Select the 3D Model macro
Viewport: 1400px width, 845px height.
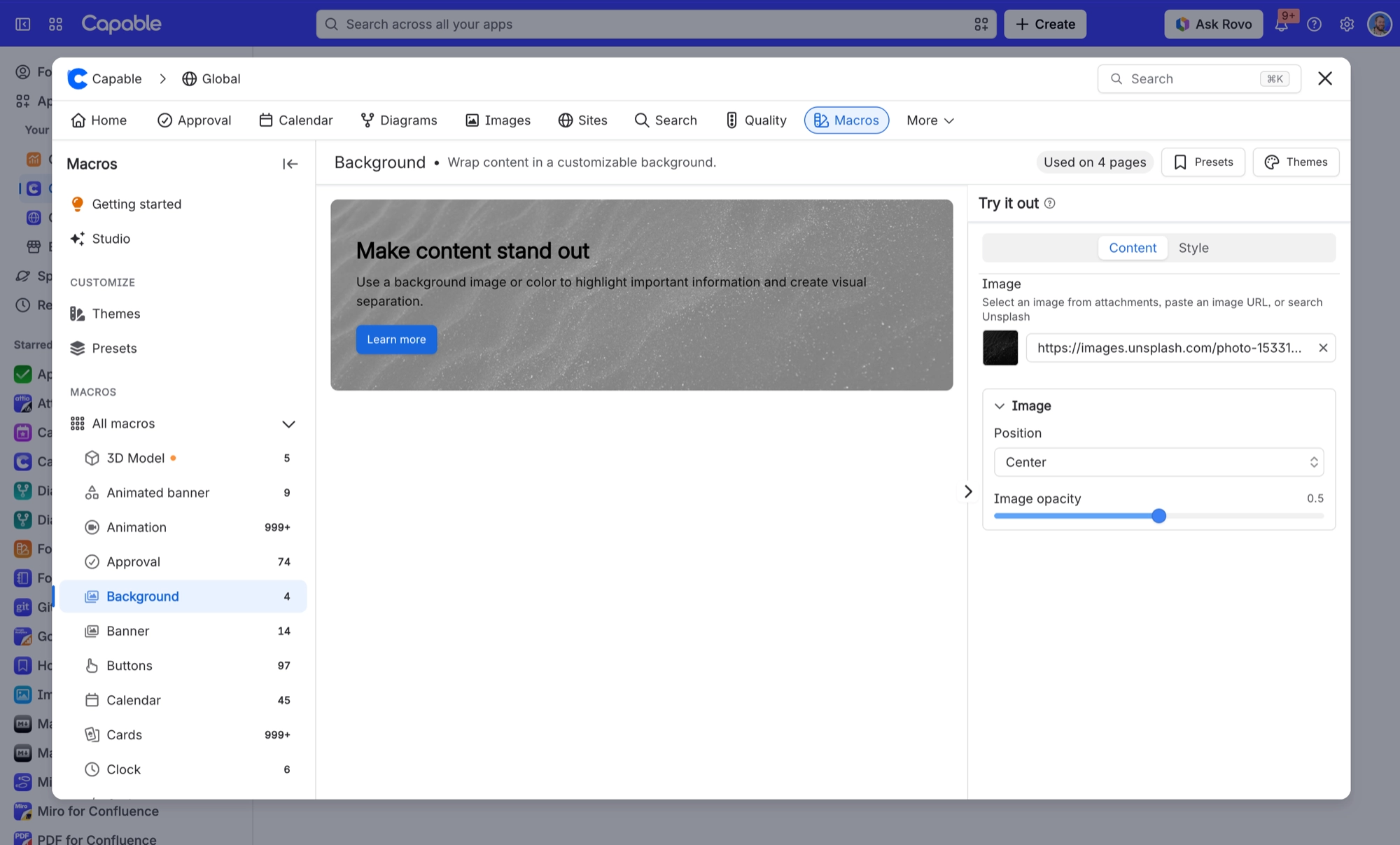tap(183, 458)
